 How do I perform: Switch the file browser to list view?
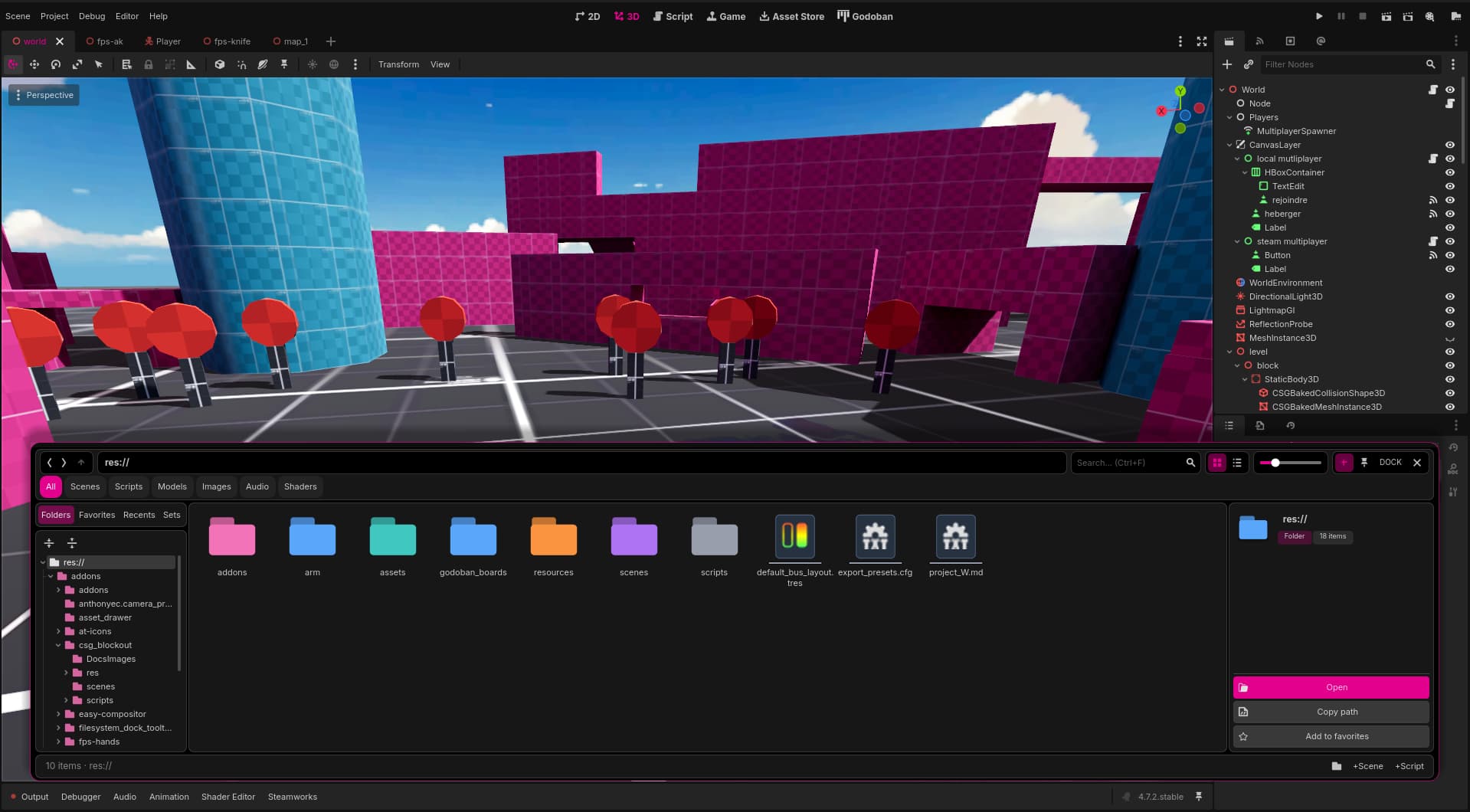(1237, 463)
